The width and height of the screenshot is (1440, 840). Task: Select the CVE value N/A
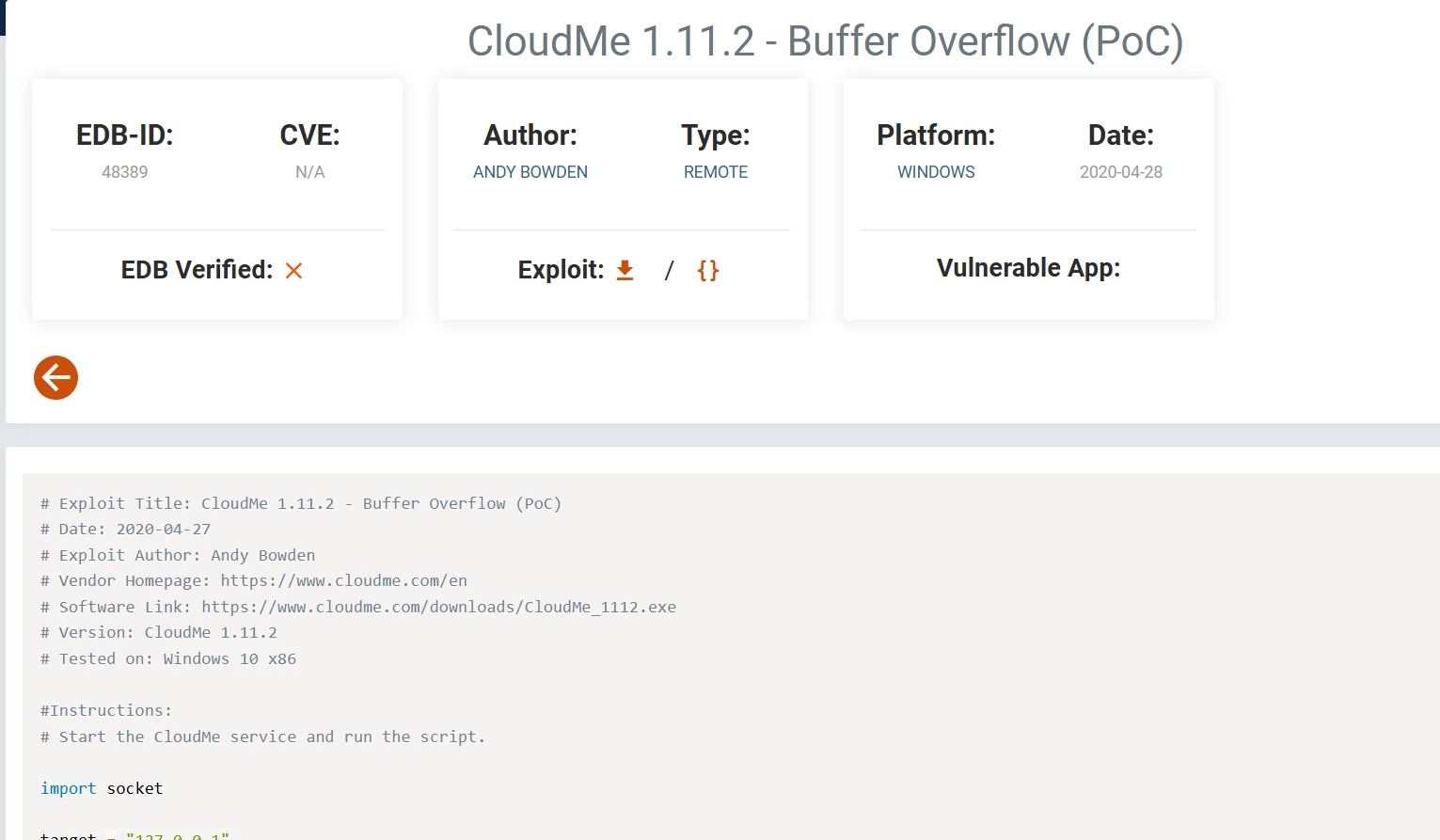(x=310, y=172)
